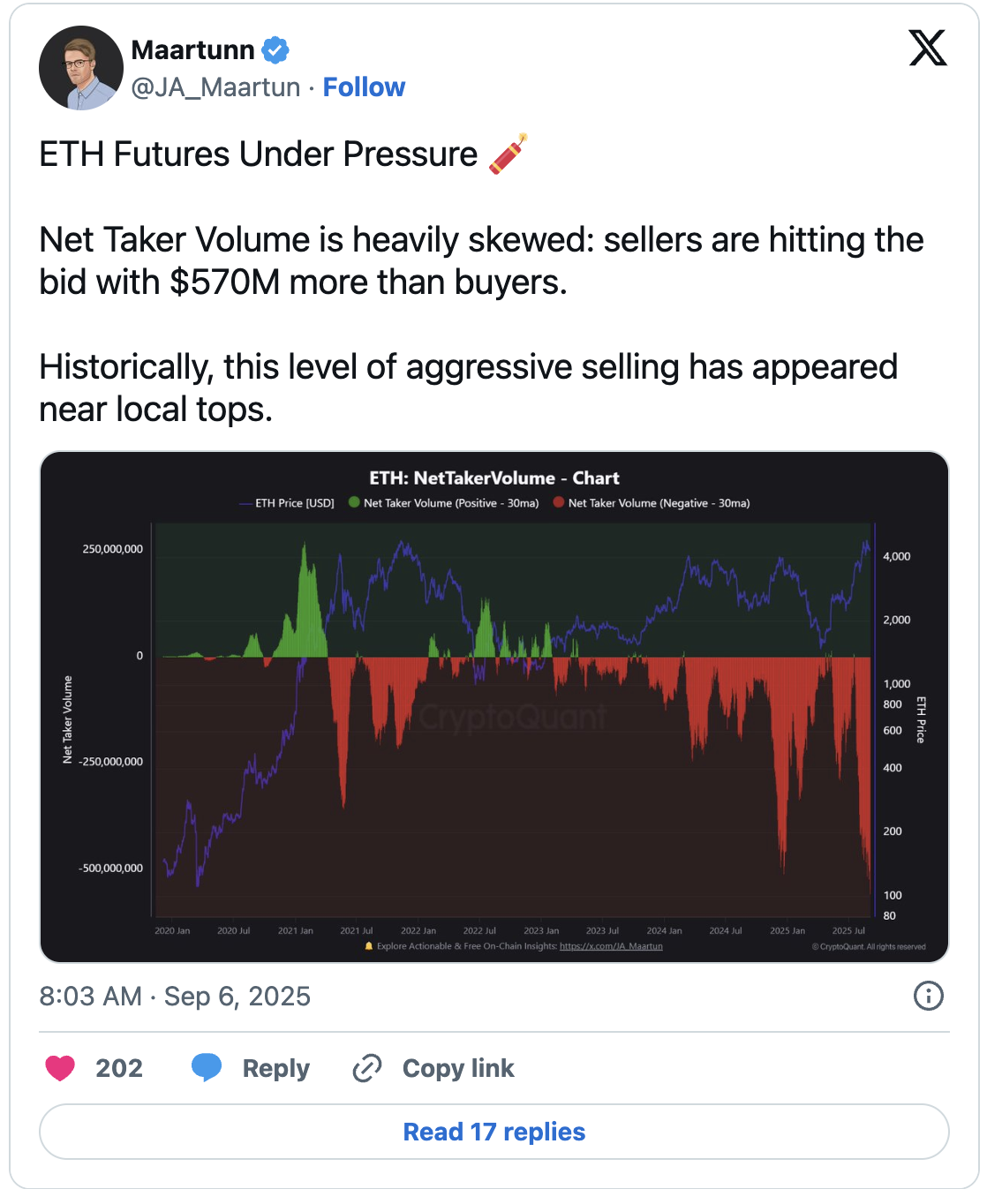Screen dimensions: 987x1204
Task: Read 17 replies button
Action: (494, 1132)
